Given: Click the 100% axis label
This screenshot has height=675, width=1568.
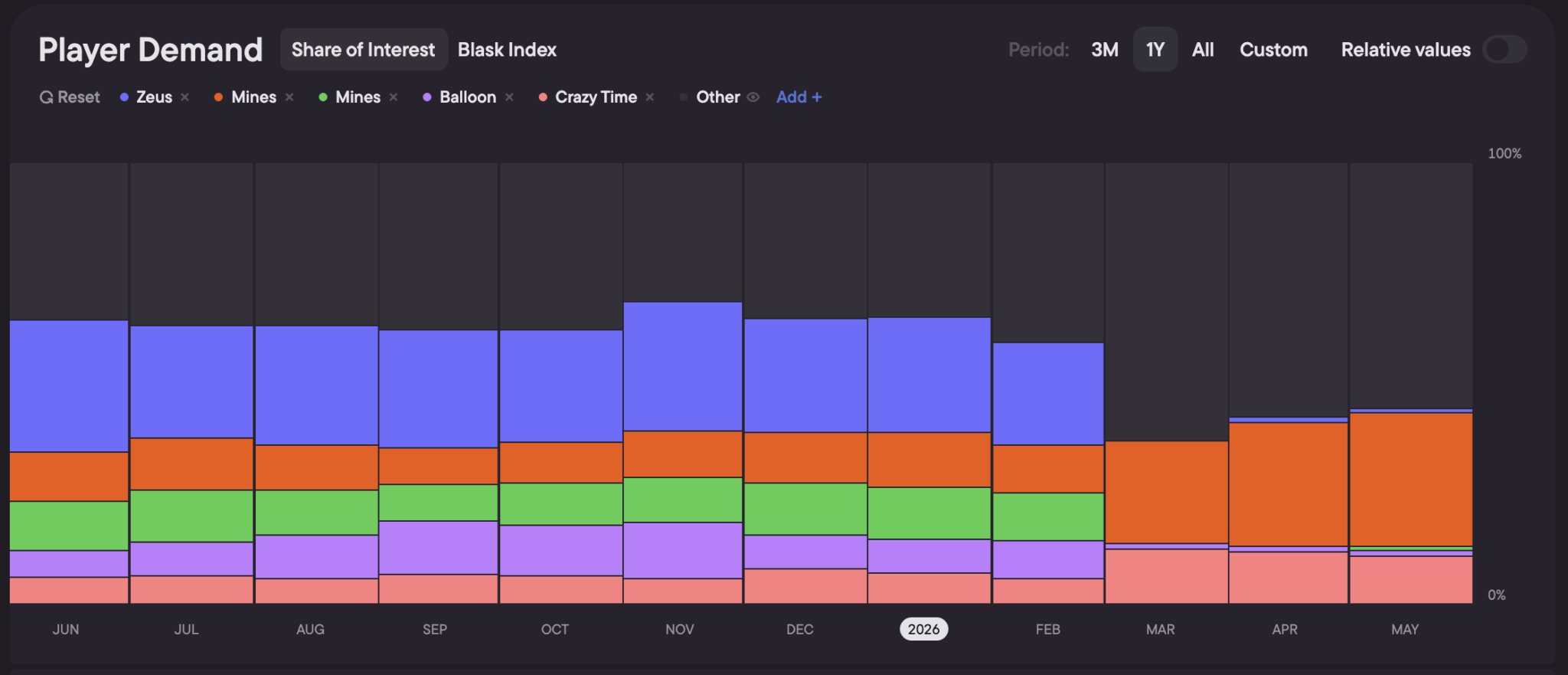Looking at the screenshot, I should tap(1504, 154).
